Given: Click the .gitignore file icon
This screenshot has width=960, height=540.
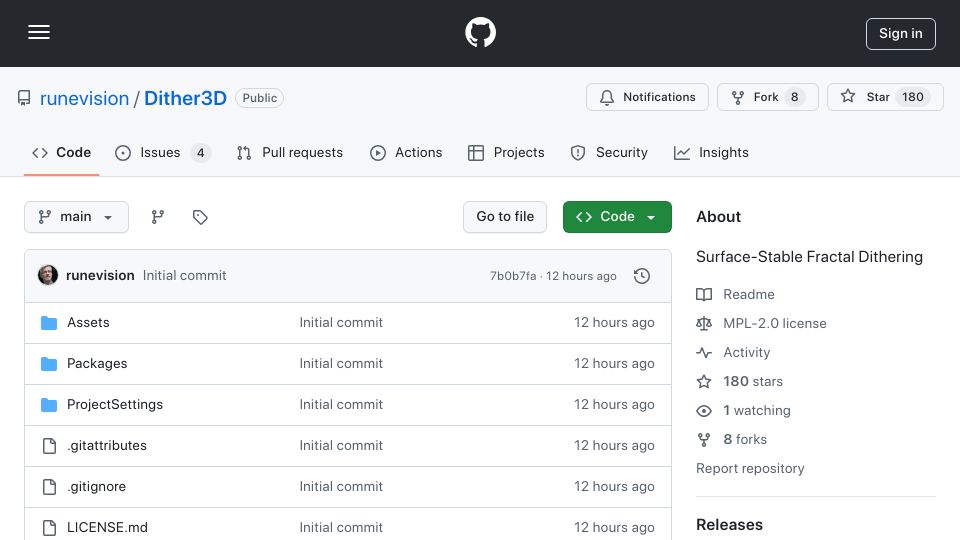Looking at the screenshot, I should (49, 487).
